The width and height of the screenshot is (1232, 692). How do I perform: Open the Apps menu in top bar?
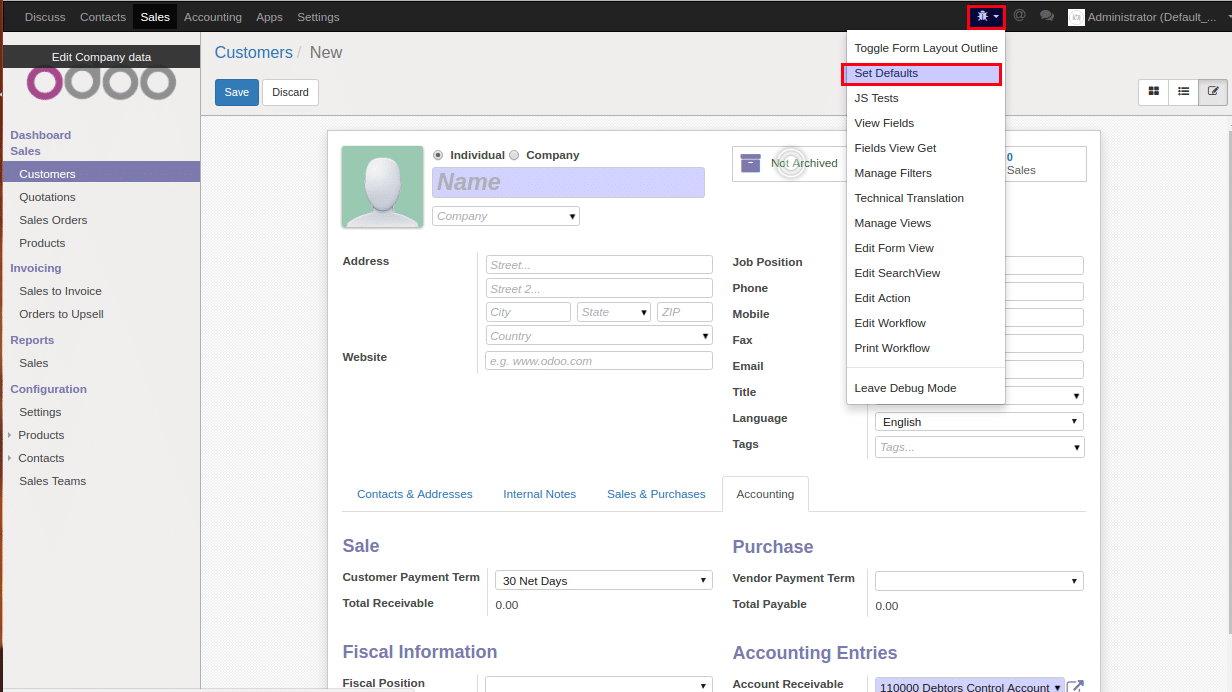click(x=269, y=17)
